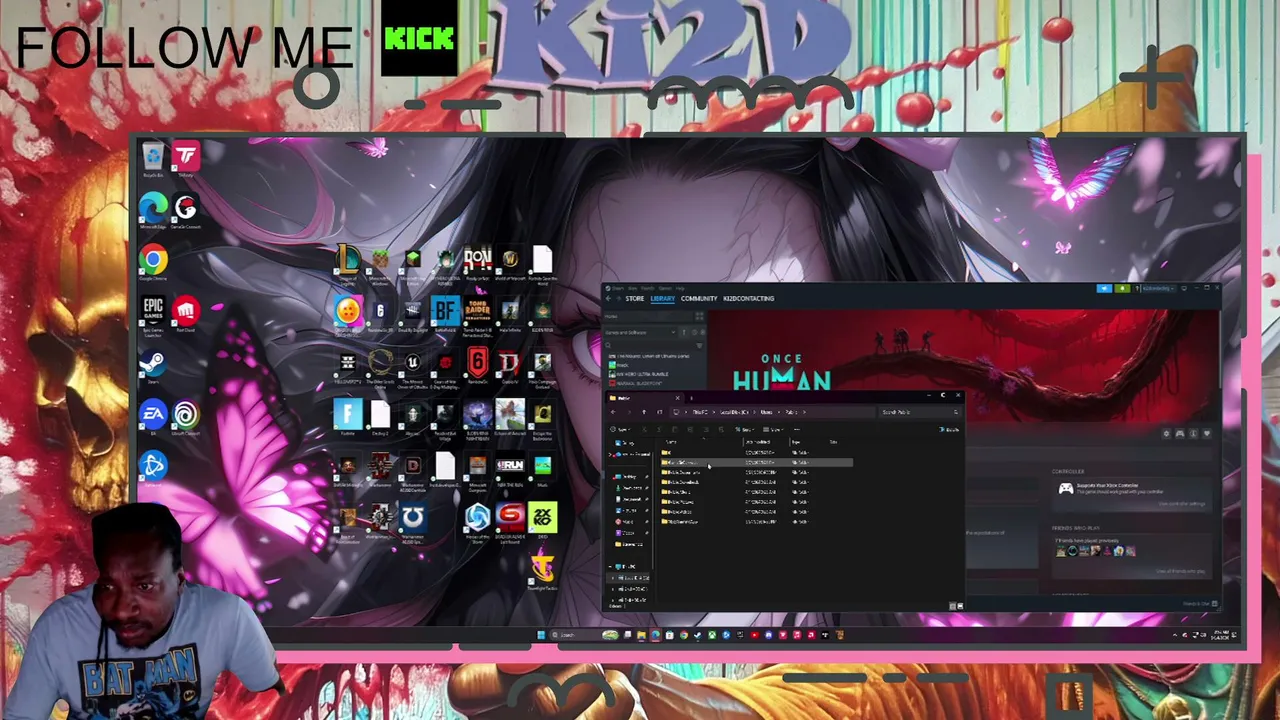Open the View dropdown in File Explorer

pyautogui.click(x=774, y=430)
